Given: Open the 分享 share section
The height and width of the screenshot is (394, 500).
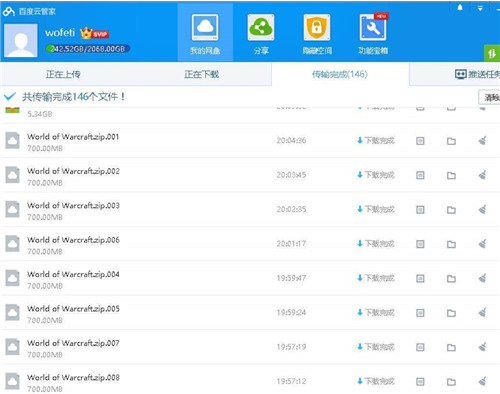Looking at the screenshot, I should click(x=261, y=33).
